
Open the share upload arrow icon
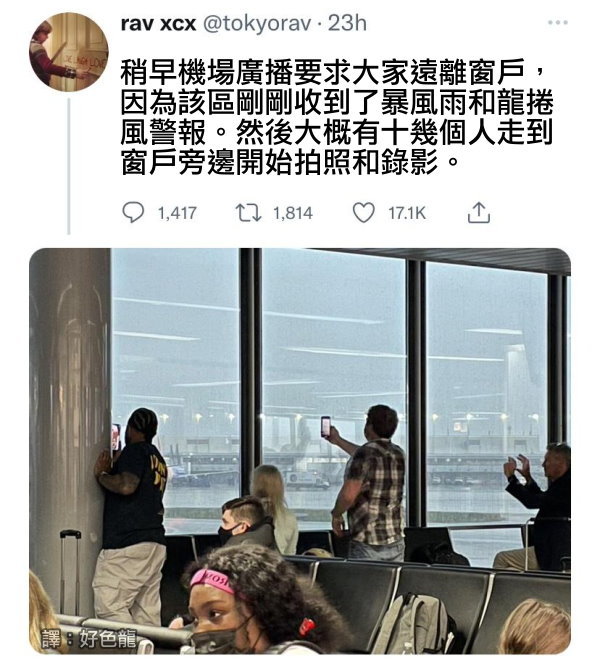[x=478, y=212]
